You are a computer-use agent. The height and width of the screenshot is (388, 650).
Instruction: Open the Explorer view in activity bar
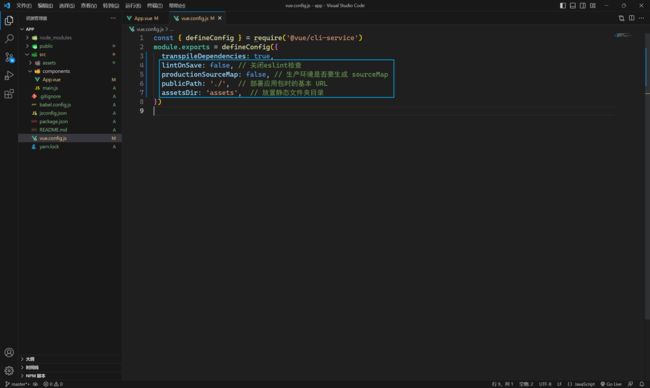point(9,20)
